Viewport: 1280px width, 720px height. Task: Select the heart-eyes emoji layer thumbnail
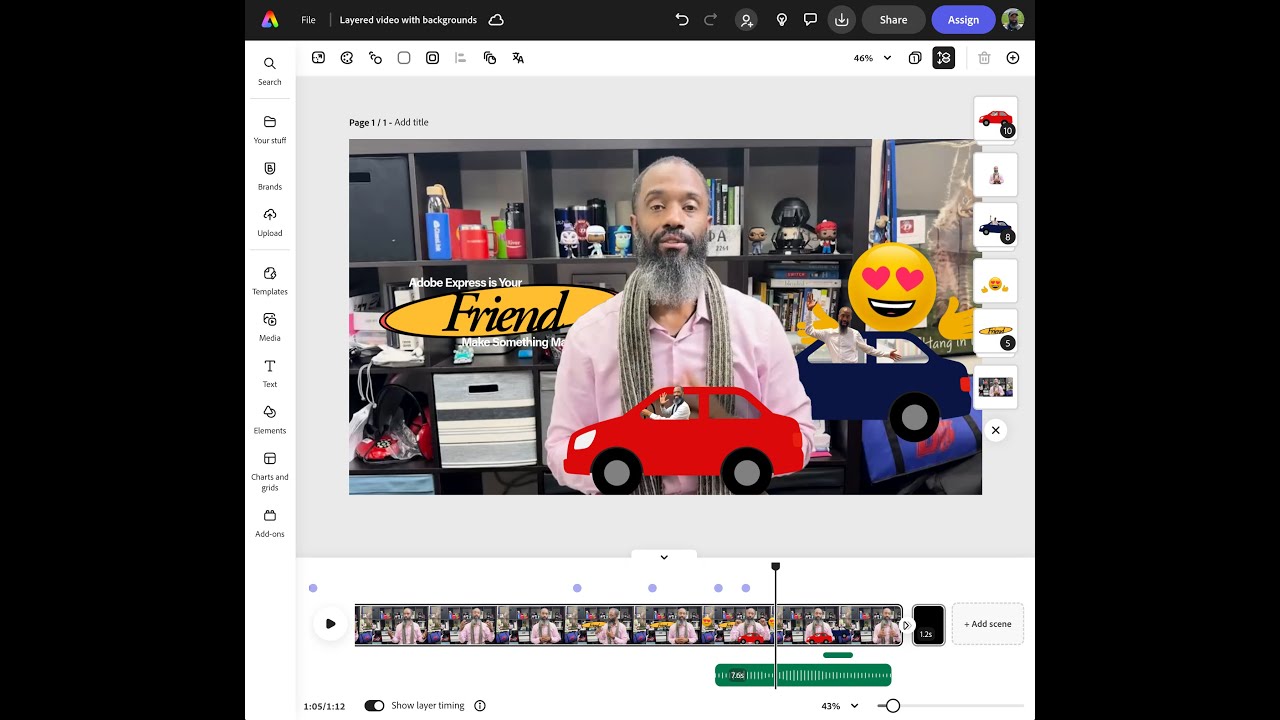[x=996, y=283]
